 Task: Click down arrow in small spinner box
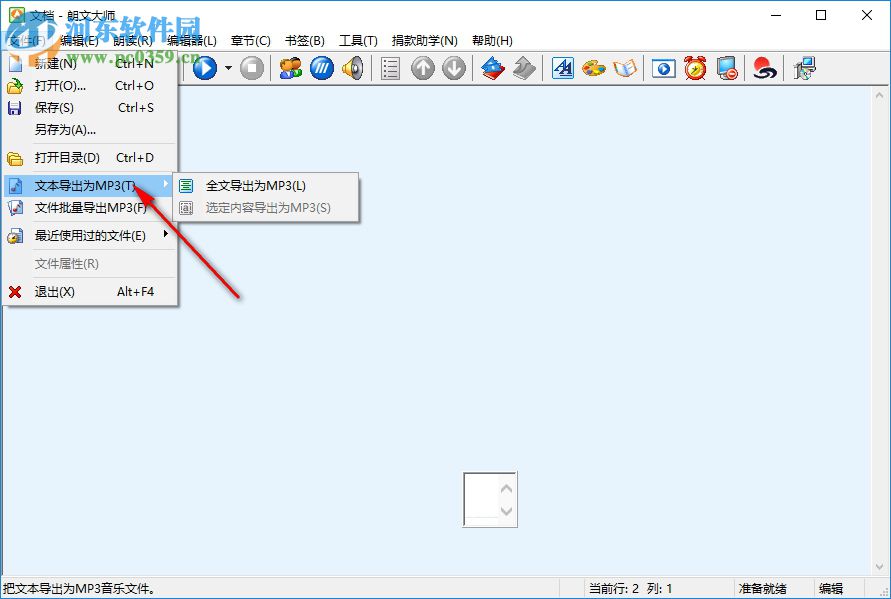click(x=506, y=511)
